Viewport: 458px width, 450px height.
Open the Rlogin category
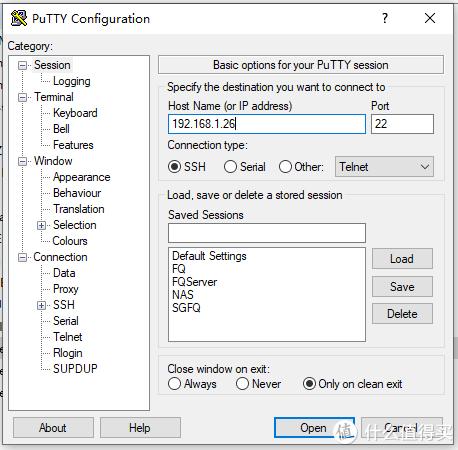coord(68,353)
